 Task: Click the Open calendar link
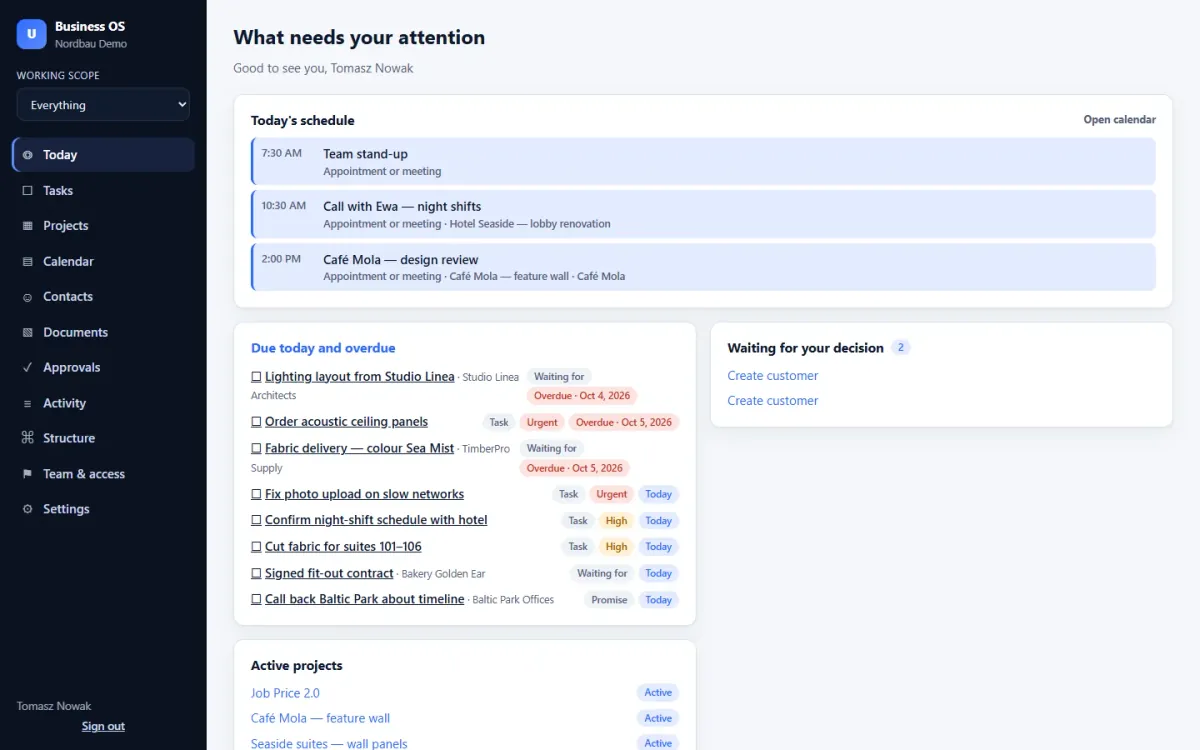[x=1119, y=120]
